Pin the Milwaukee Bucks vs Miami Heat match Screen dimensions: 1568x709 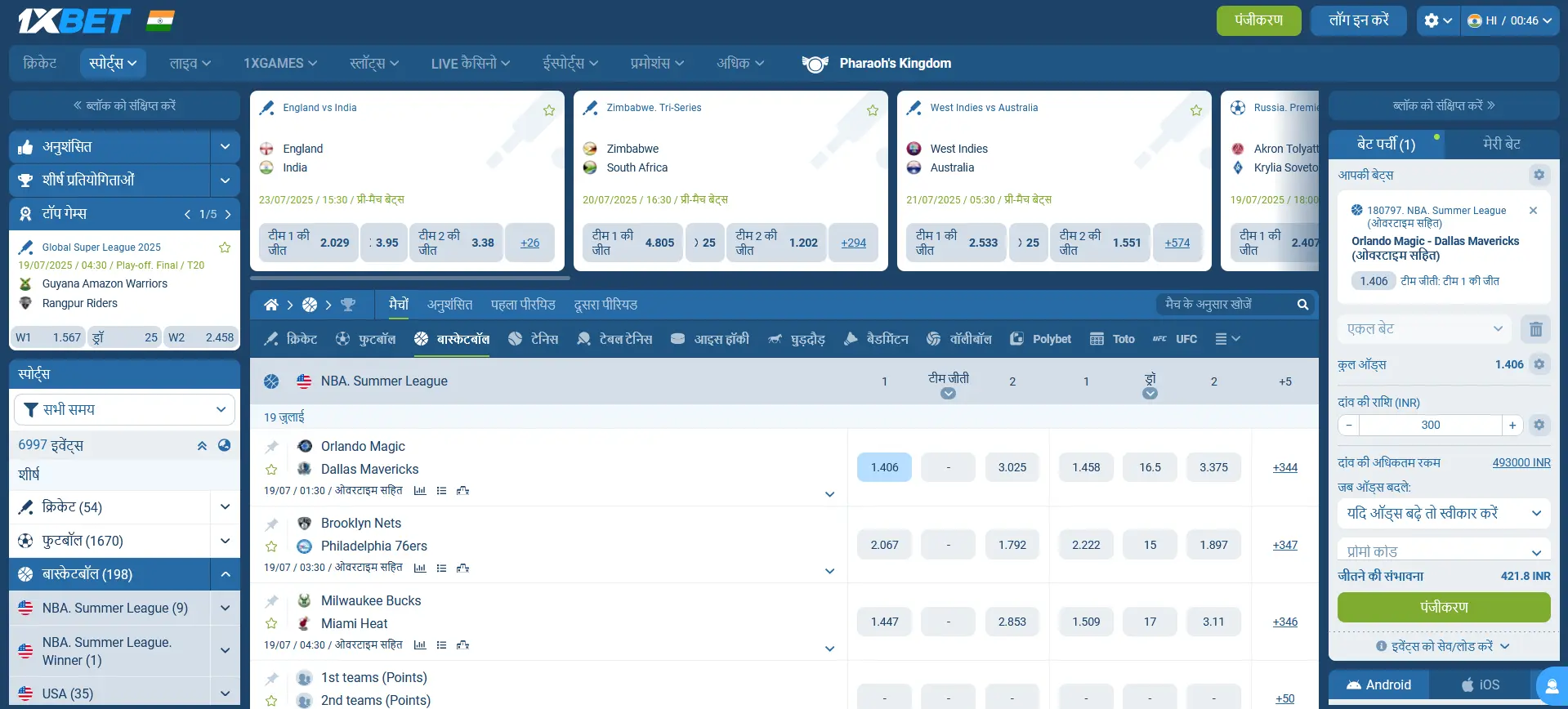click(271, 601)
